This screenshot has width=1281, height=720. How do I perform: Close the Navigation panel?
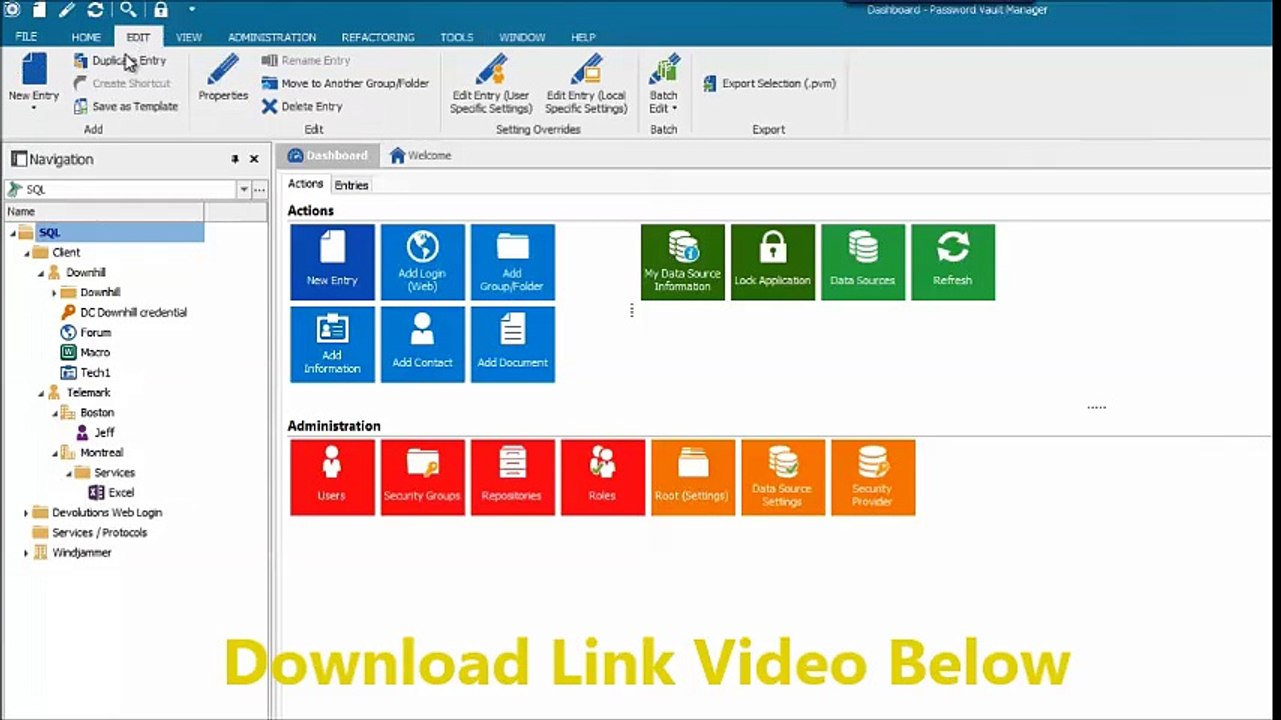tap(254, 159)
